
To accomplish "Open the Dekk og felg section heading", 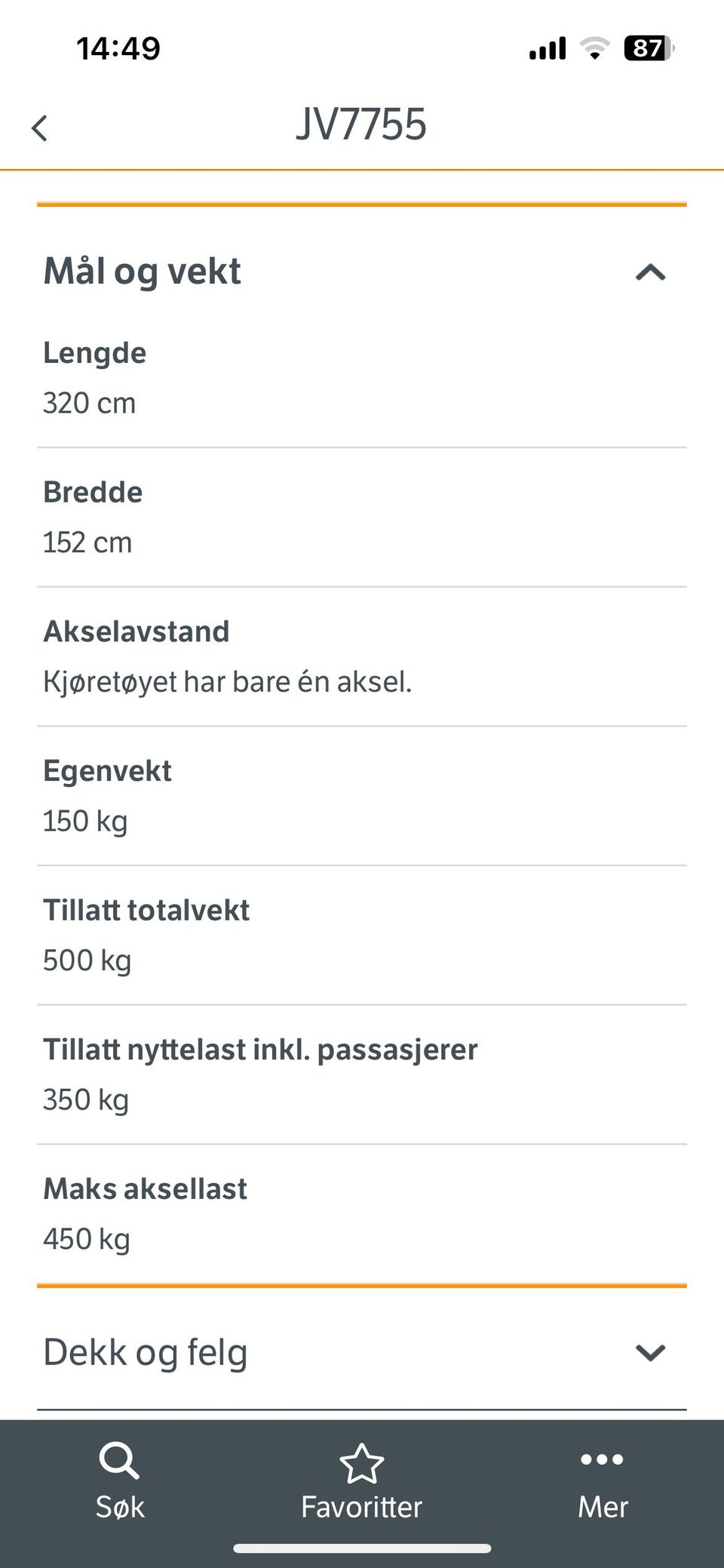I will (x=146, y=1352).
